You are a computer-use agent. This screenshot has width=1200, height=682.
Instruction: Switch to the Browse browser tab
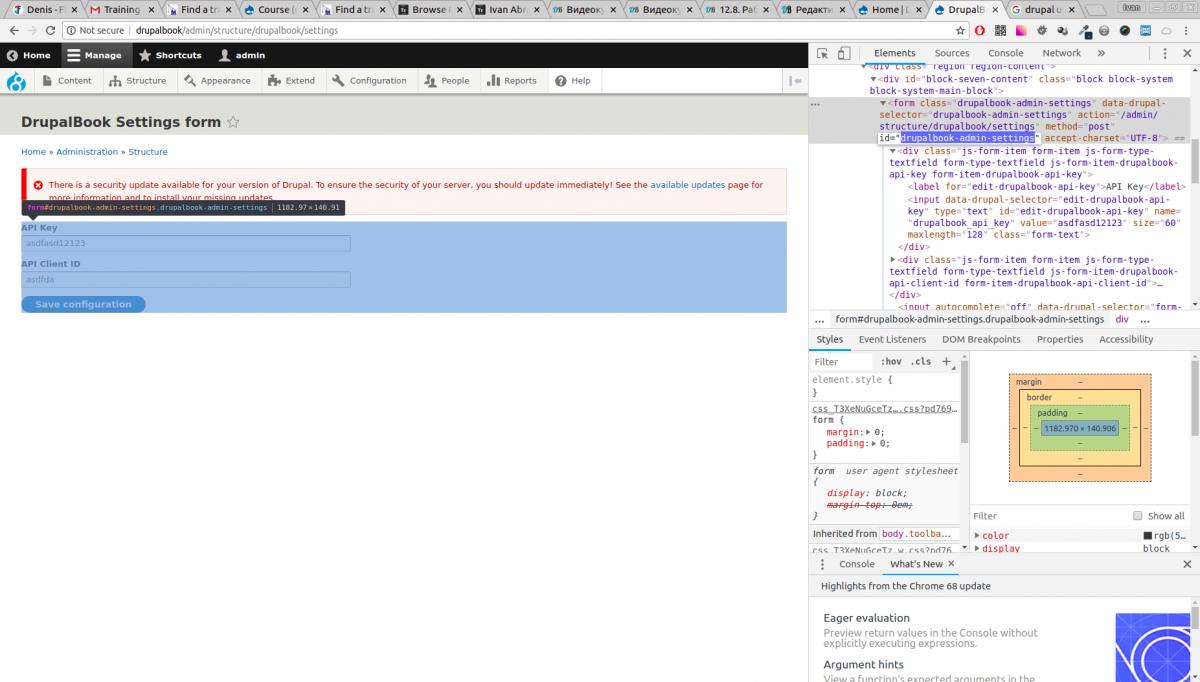429,9
